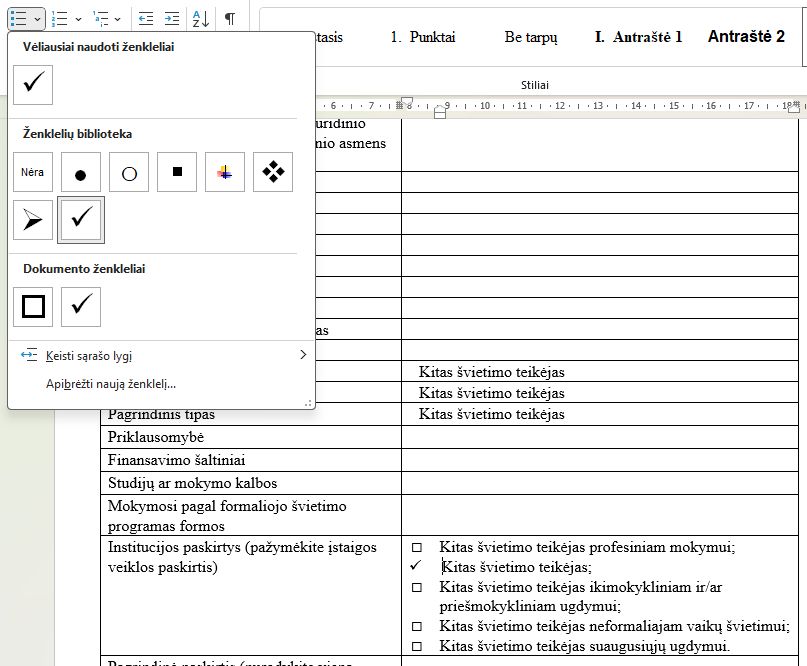
Task: Choose hollow circle bullet in library
Action: [x=129, y=172]
